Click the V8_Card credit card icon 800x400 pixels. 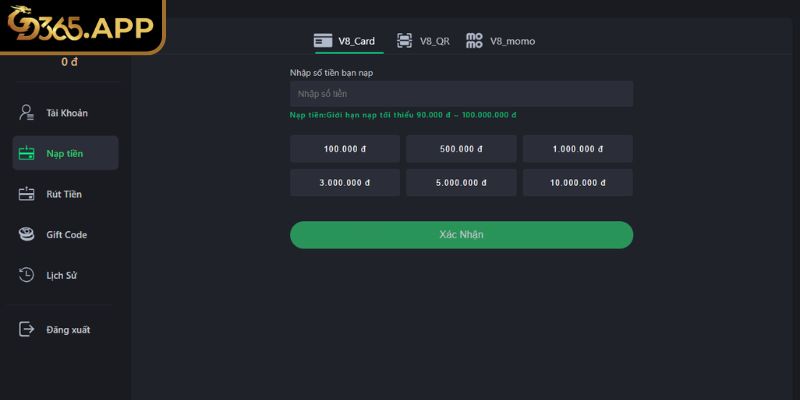(323, 41)
